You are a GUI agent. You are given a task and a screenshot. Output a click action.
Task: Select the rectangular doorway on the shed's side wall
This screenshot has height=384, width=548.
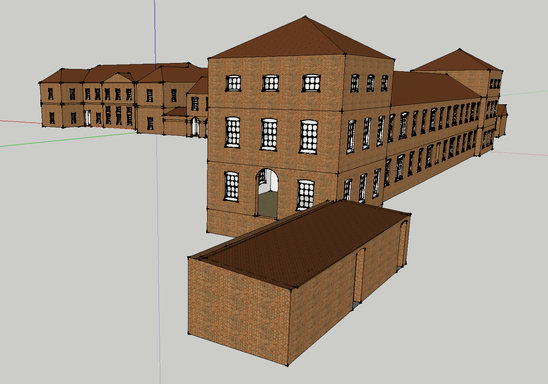359,279
